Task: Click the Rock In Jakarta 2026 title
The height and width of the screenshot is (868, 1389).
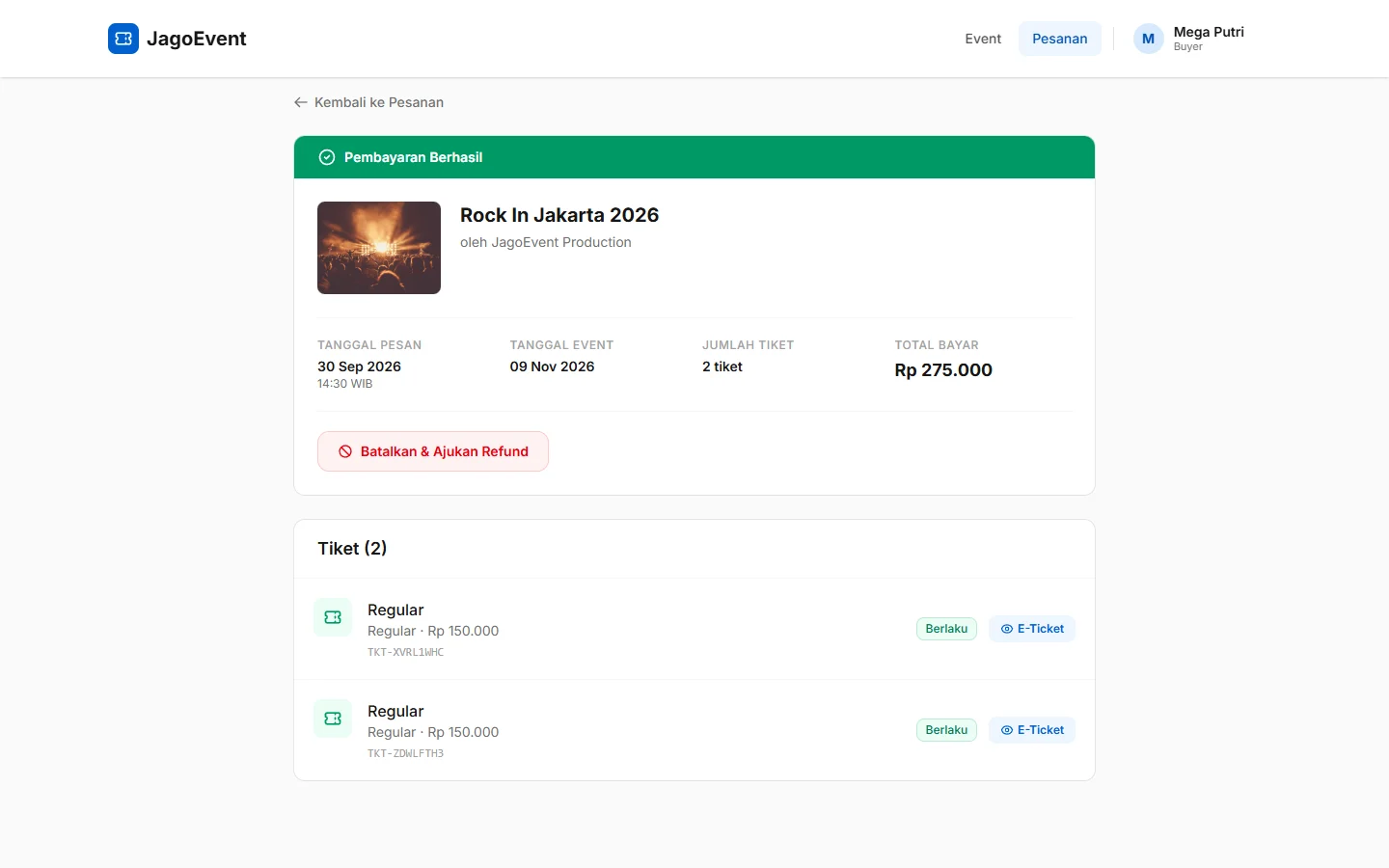Action: (x=559, y=215)
